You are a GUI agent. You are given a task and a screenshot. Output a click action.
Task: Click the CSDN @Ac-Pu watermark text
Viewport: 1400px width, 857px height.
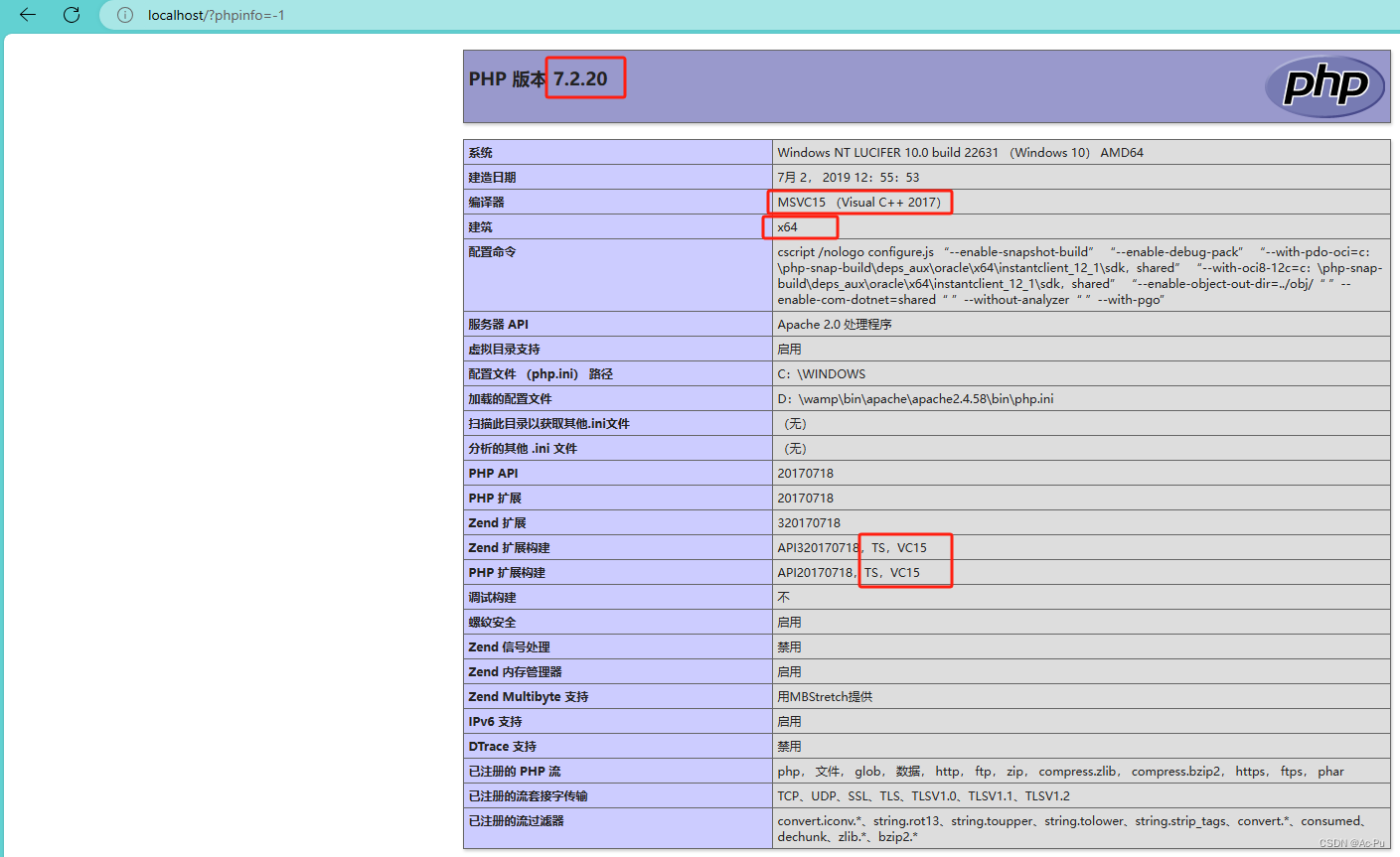tap(1354, 843)
